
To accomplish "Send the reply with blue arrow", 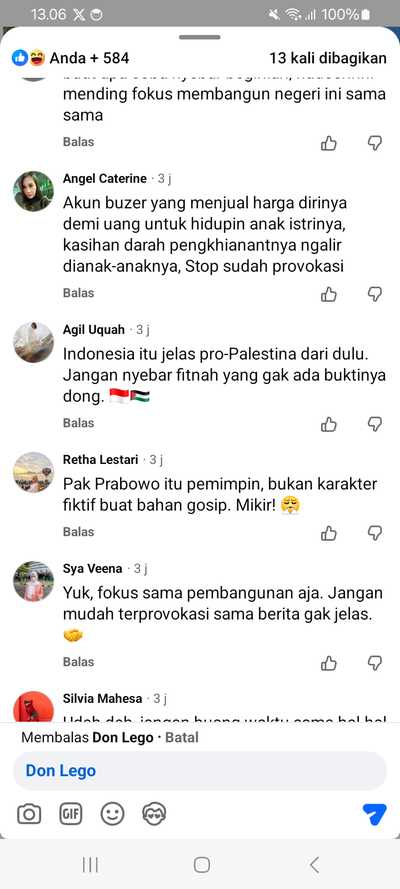I will 374,815.
